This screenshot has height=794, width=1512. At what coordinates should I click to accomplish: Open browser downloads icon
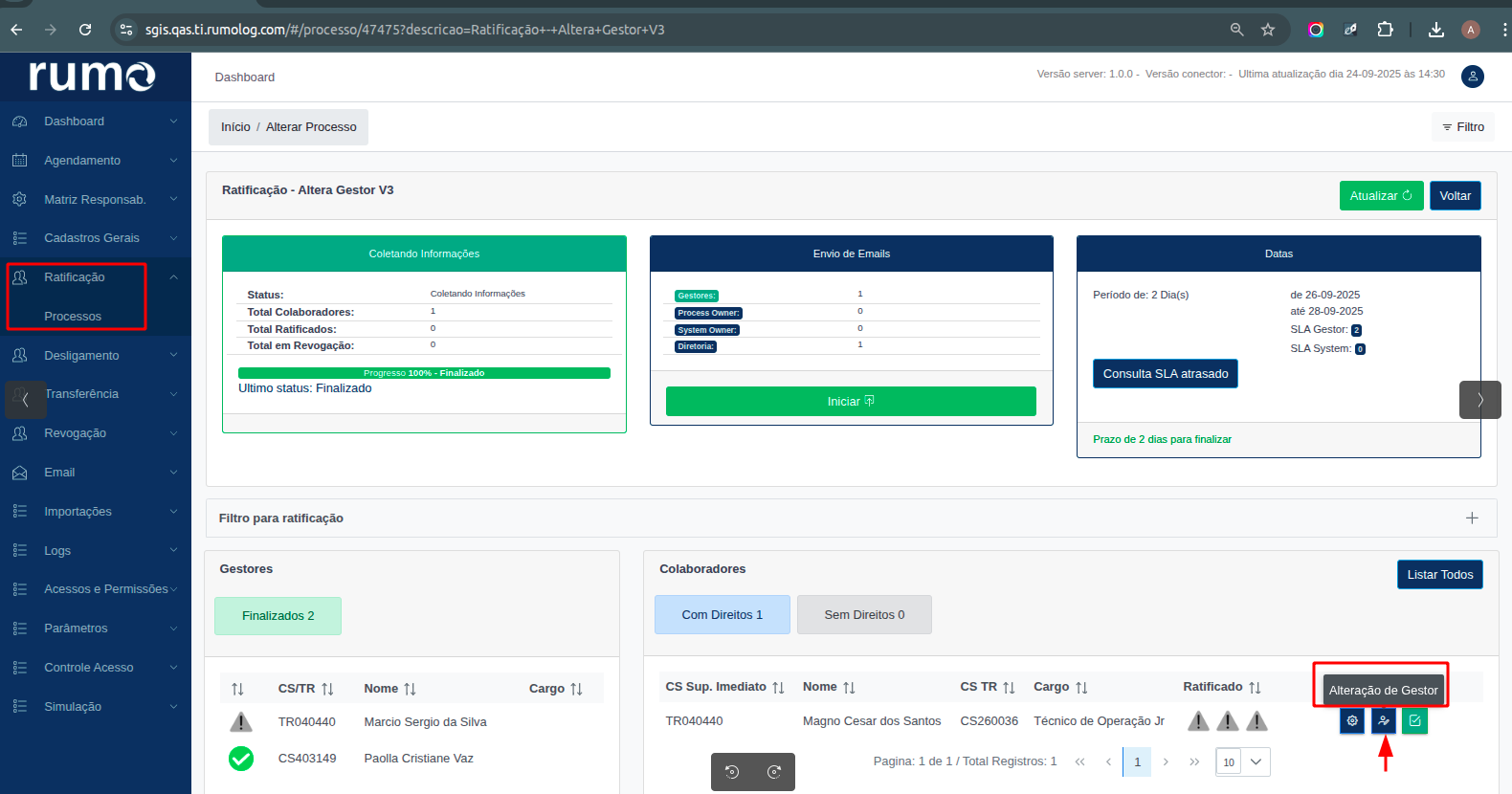(x=1435, y=30)
